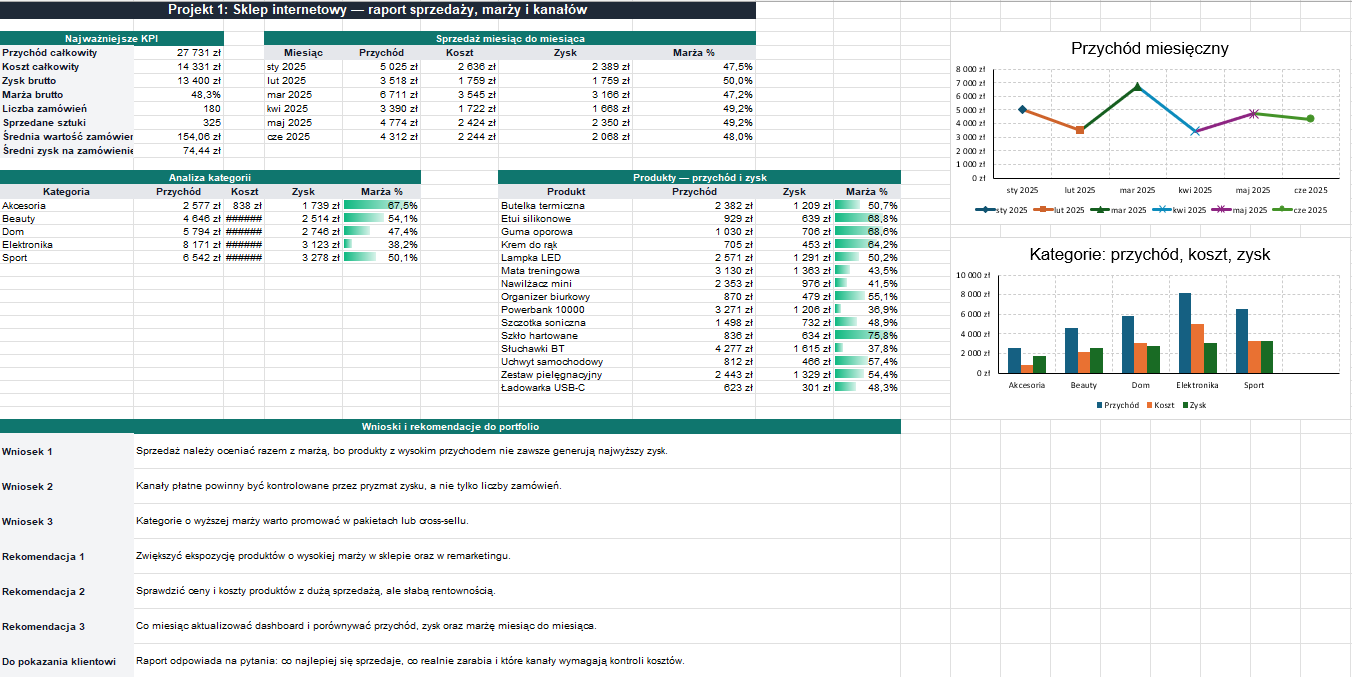Viewport: 1352px width, 677px height.
Task: Click the blue 'Przychód' legend swatch in bar chart
Action: point(1100,405)
